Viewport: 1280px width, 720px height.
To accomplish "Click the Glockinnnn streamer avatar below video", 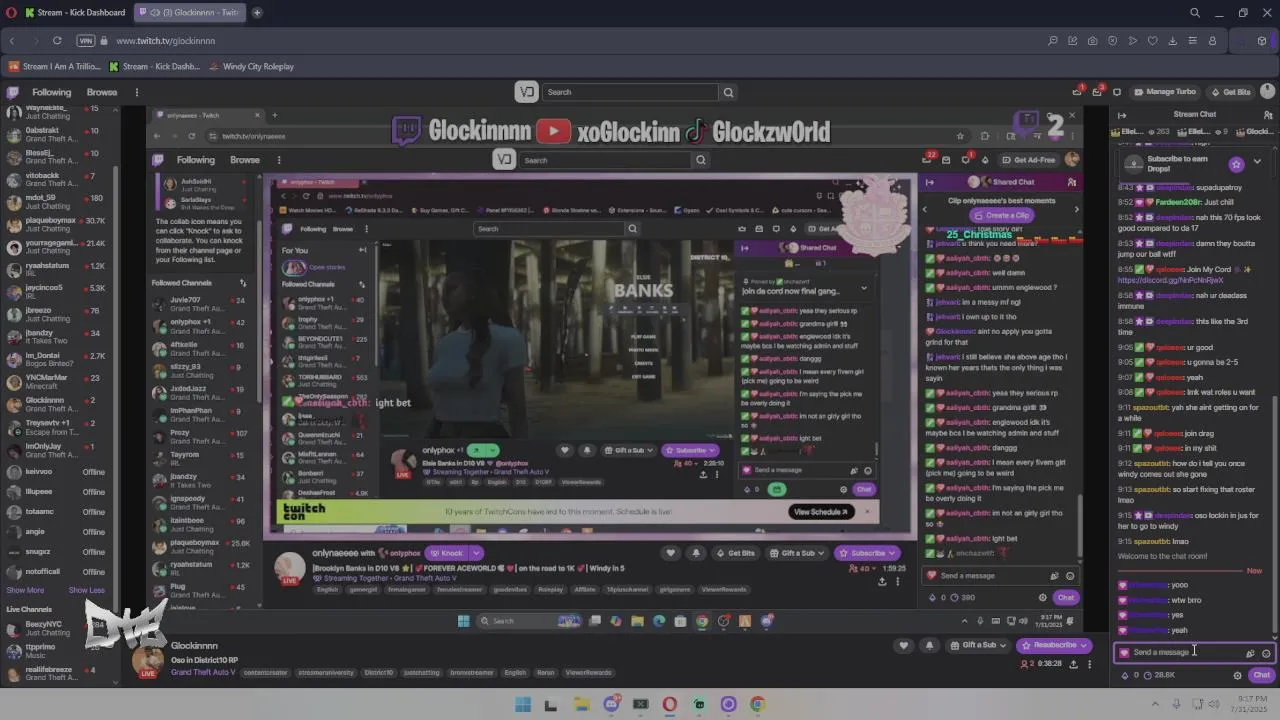I will (148, 659).
